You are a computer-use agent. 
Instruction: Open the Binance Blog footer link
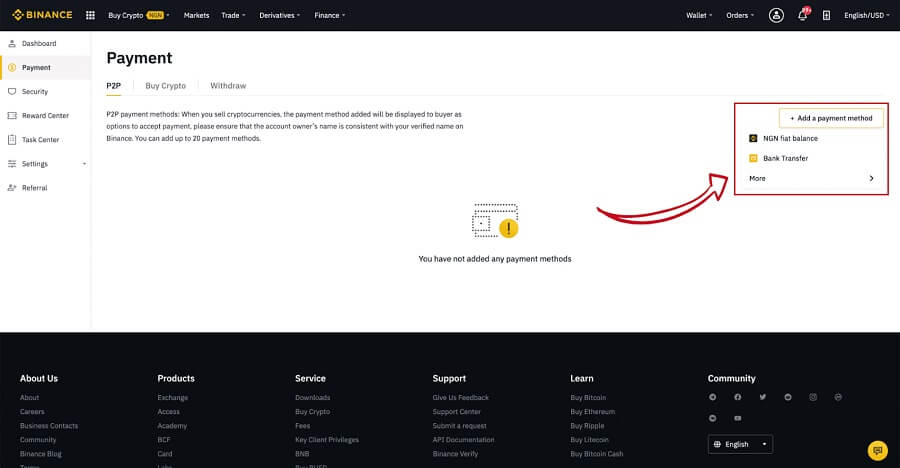[41, 454]
